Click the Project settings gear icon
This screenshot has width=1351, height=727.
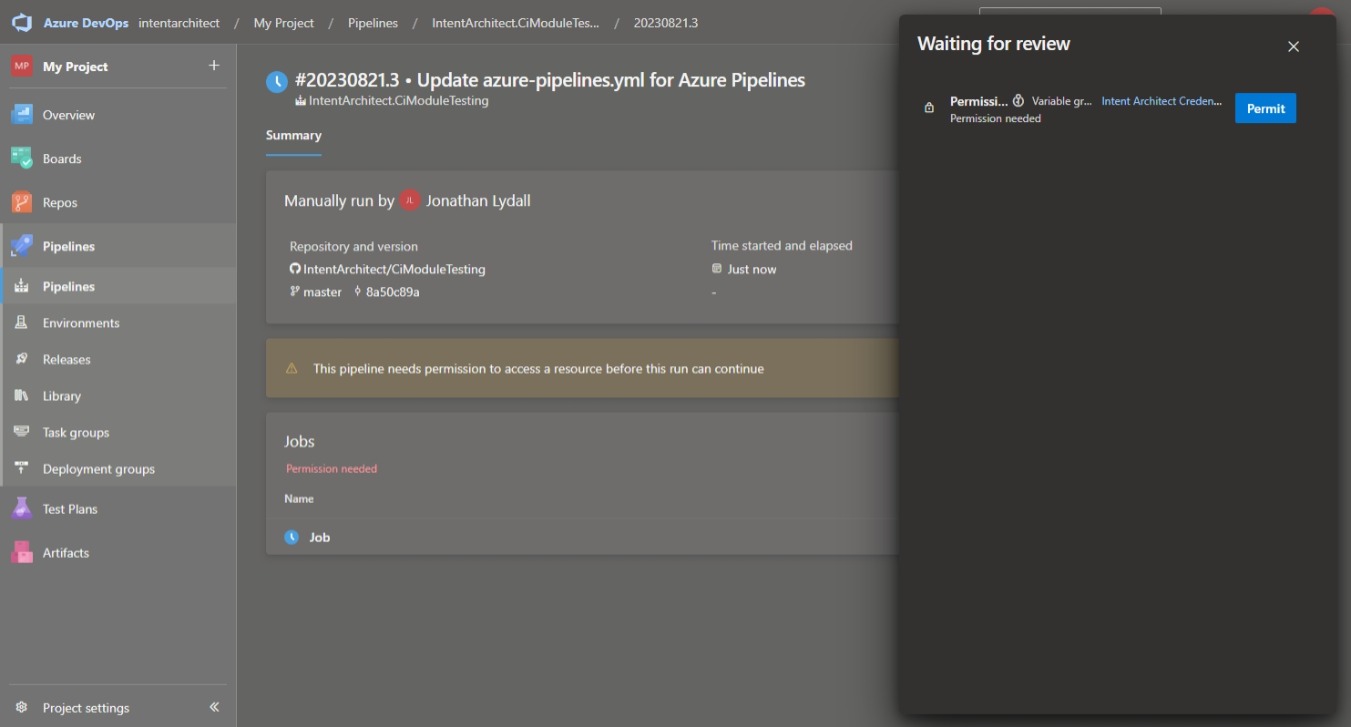(x=21, y=708)
